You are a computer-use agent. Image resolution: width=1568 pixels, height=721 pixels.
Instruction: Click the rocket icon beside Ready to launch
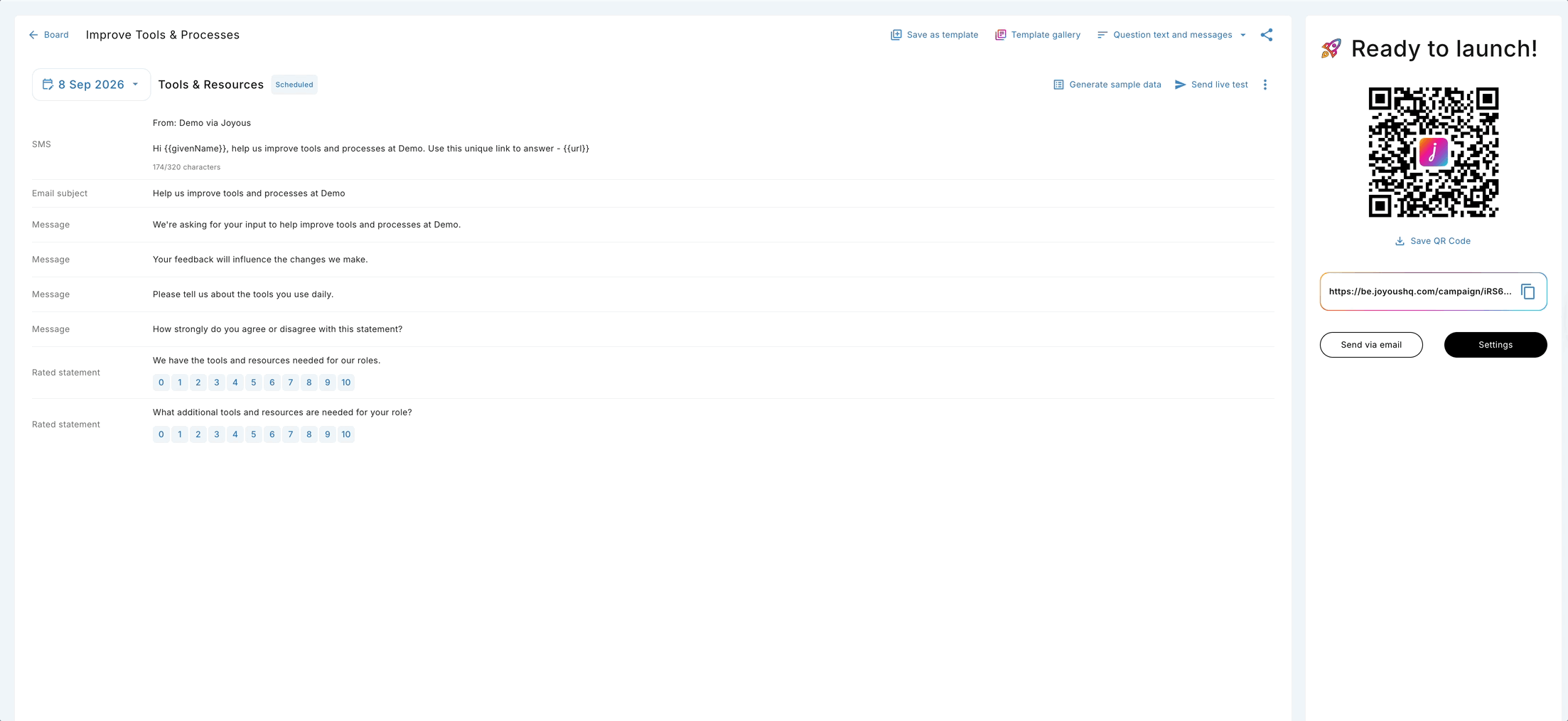(x=1331, y=48)
